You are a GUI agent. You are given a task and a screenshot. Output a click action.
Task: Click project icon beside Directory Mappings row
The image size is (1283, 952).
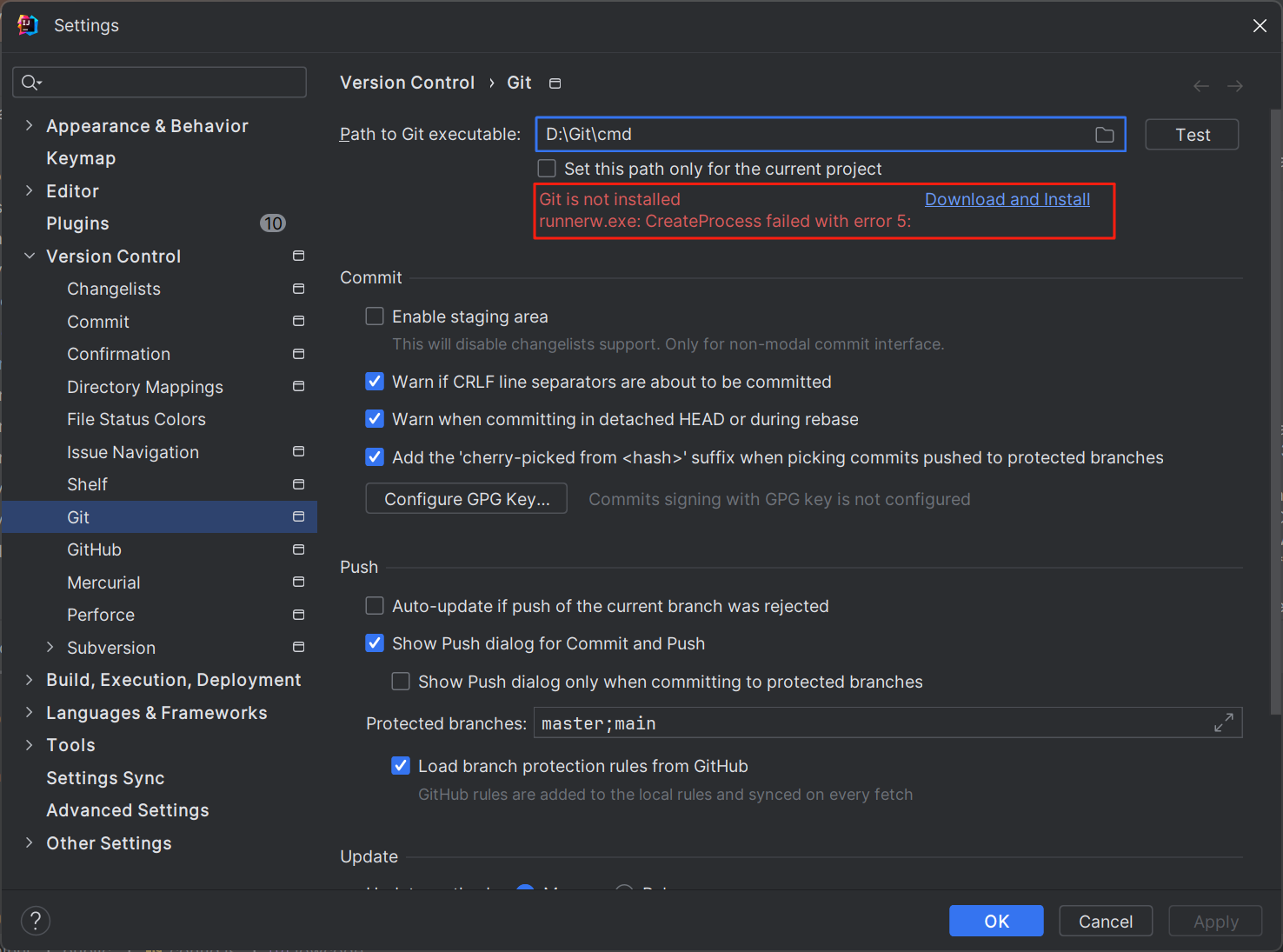(x=298, y=386)
